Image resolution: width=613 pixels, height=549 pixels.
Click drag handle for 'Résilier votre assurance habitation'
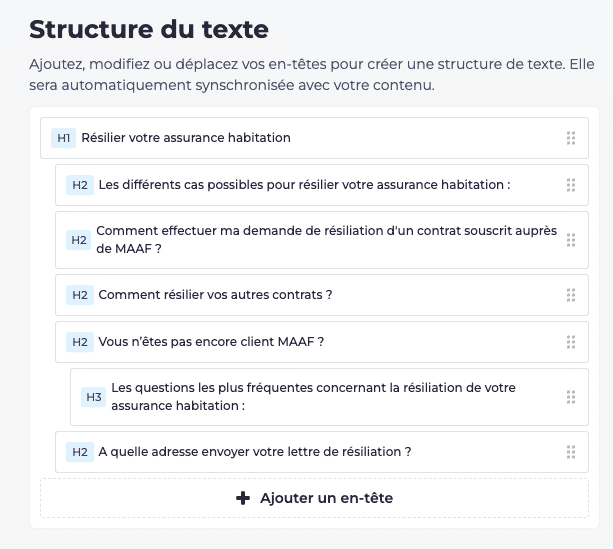(571, 138)
